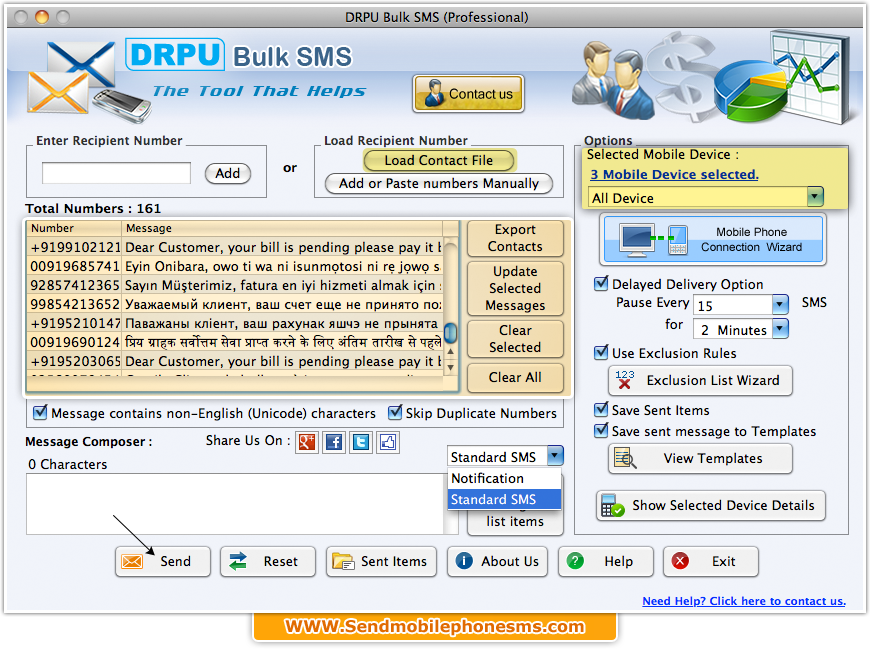Open 3 Mobile Device selected link
The image size is (870, 649).
click(674, 175)
